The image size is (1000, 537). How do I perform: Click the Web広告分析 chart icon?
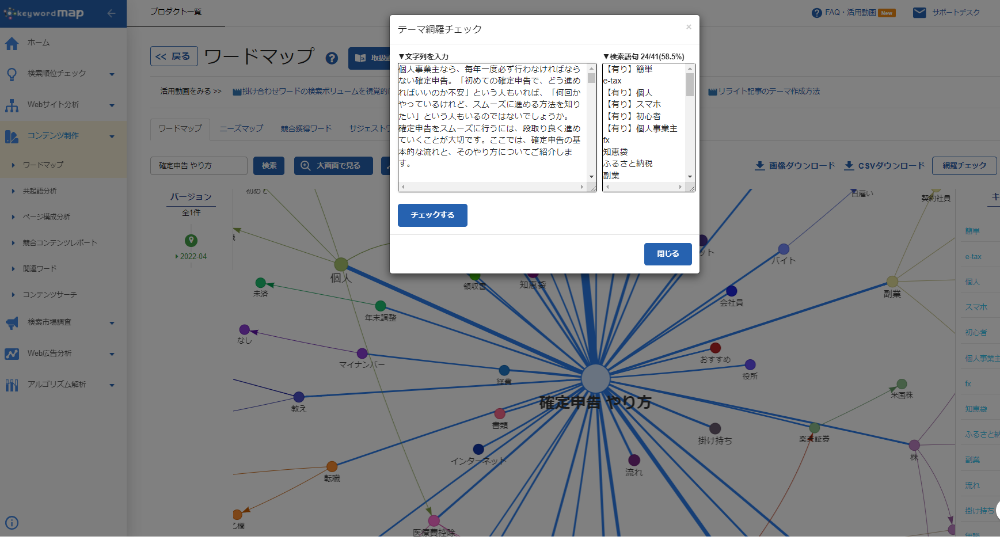[x=11, y=353]
